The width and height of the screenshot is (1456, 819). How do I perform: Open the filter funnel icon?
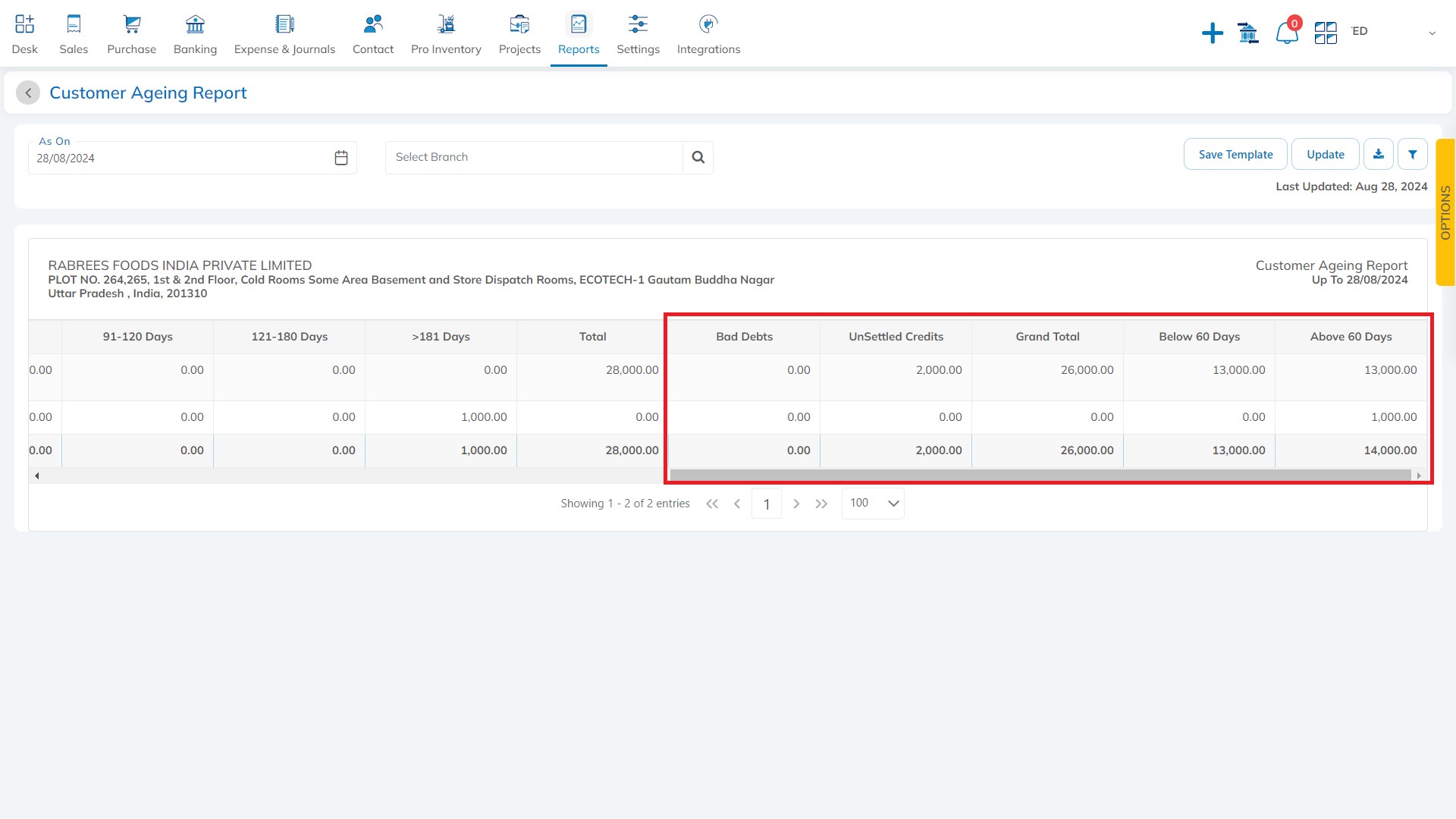click(x=1412, y=154)
